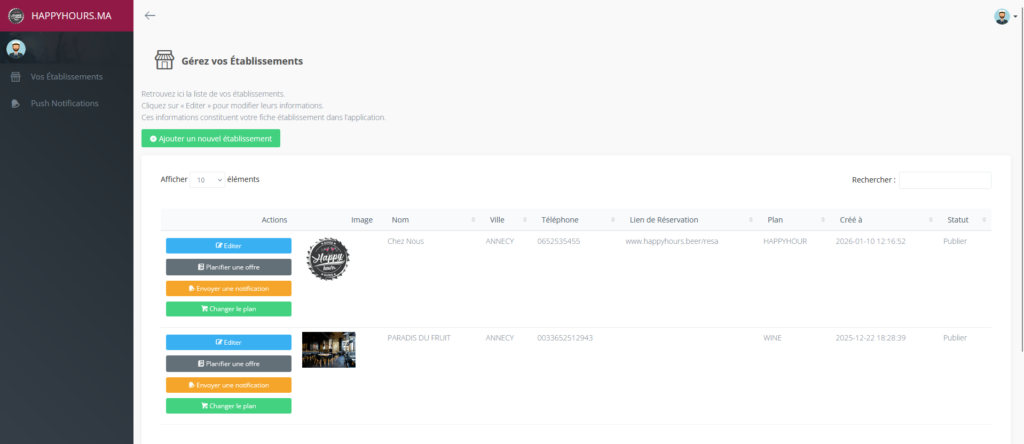The height and width of the screenshot is (444, 1024).
Task: Open the Chez Nous logo thumbnail
Action: [x=328, y=259]
